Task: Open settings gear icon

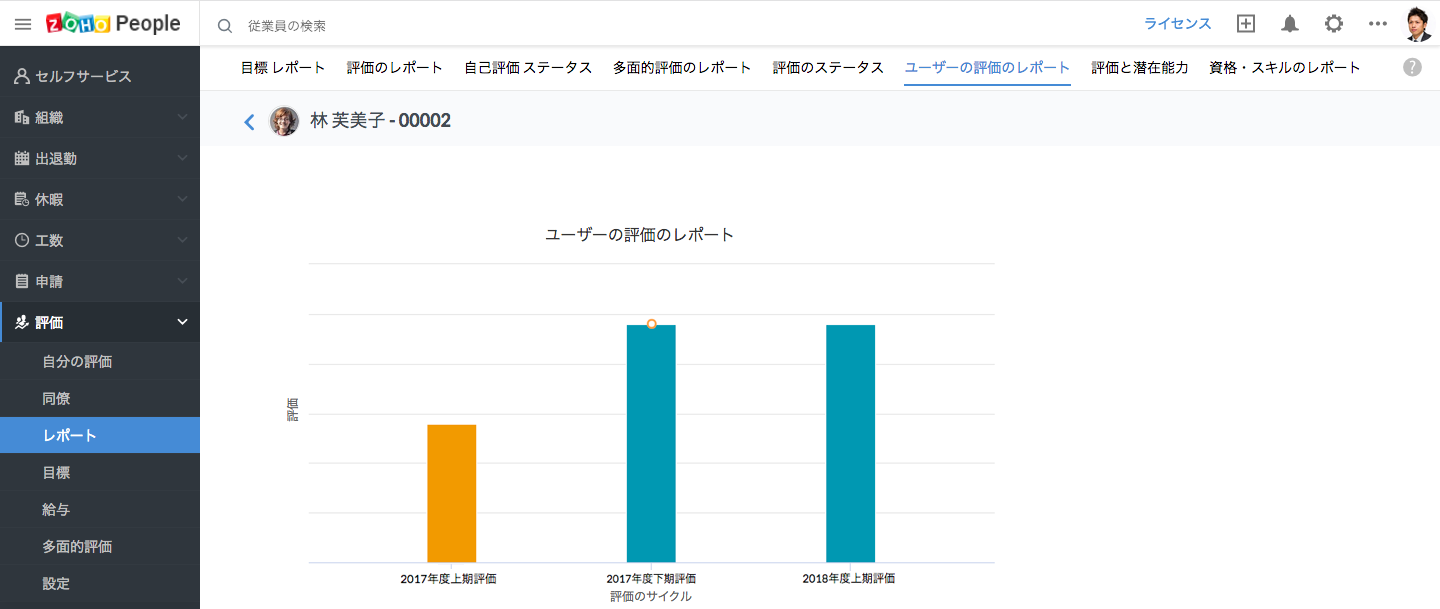Action: [x=1334, y=24]
